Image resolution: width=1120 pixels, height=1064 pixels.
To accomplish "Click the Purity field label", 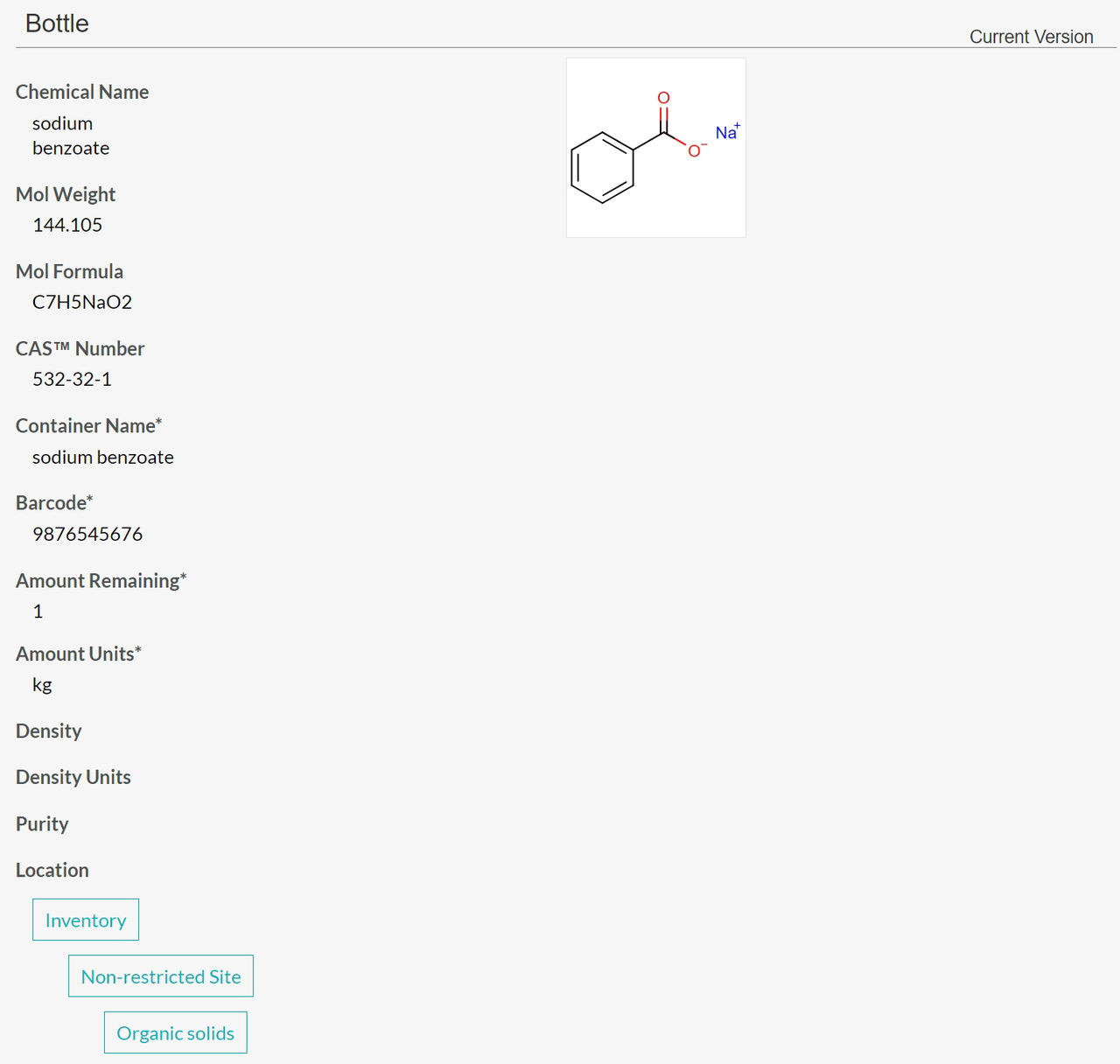I will point(42,823).
